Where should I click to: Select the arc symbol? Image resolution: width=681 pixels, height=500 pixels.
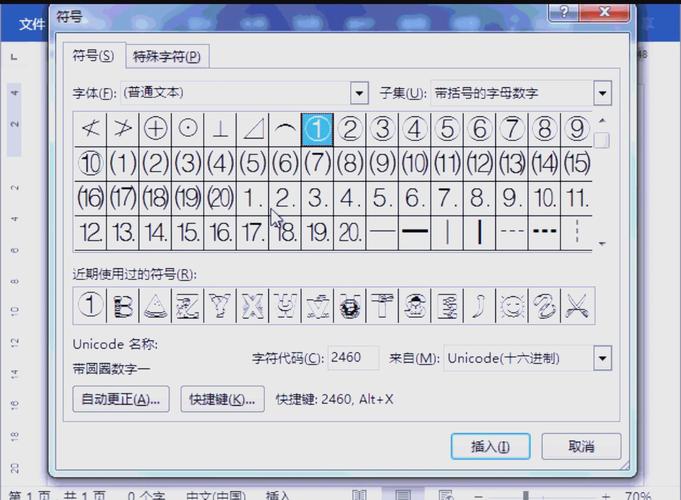coord(285,129)
